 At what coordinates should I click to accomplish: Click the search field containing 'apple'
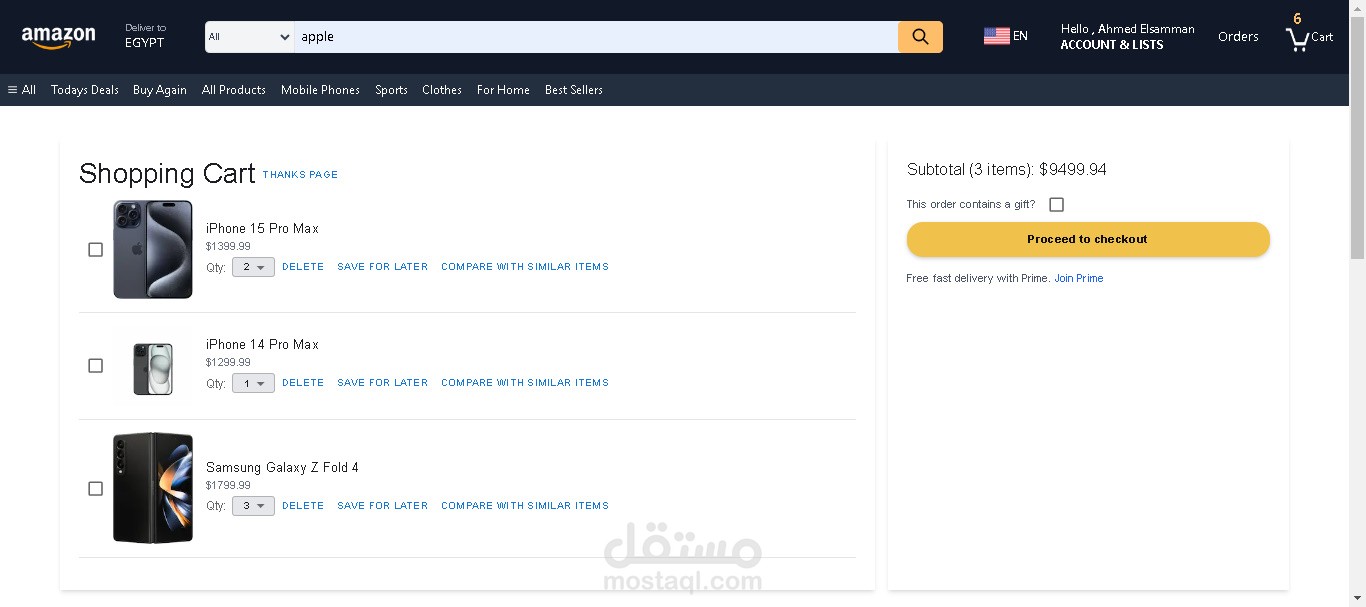(x=596, y=37)
